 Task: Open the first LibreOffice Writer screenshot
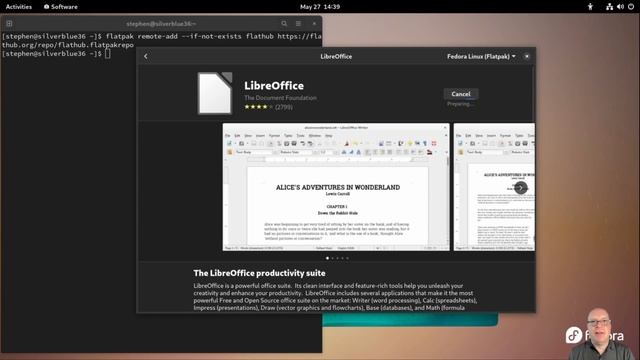point(336,187)
